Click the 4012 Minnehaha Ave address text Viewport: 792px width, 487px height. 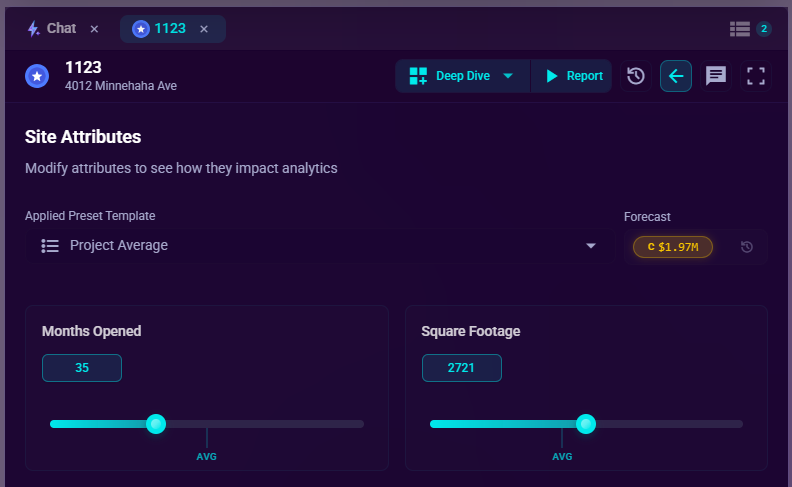click(121, 86)
